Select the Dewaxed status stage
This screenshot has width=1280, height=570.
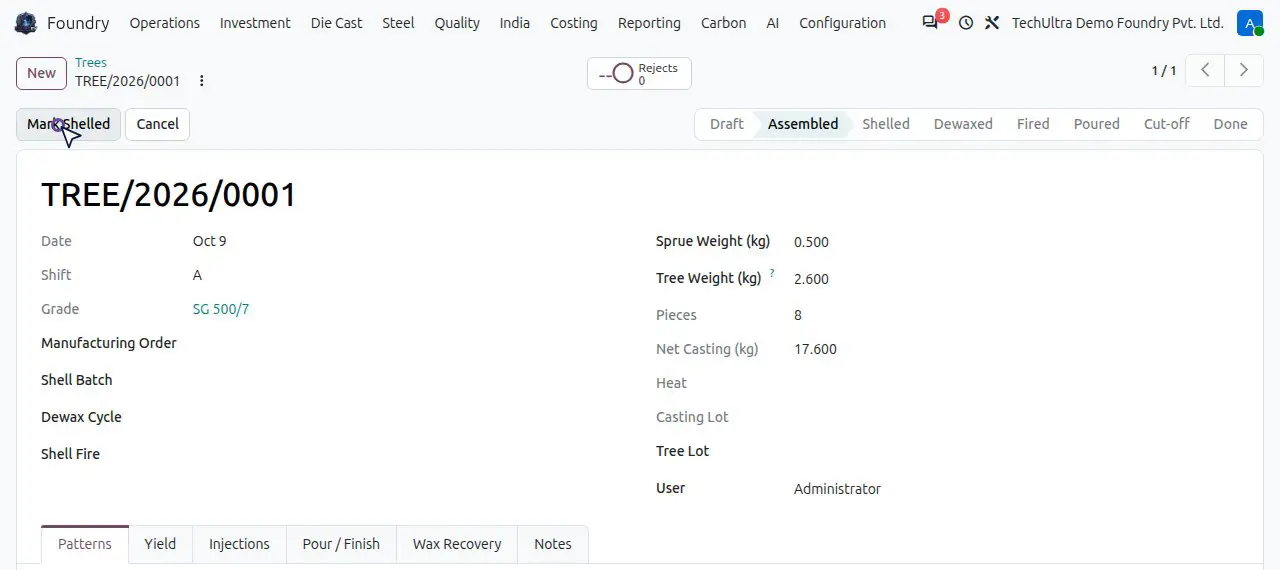[963, 124]
